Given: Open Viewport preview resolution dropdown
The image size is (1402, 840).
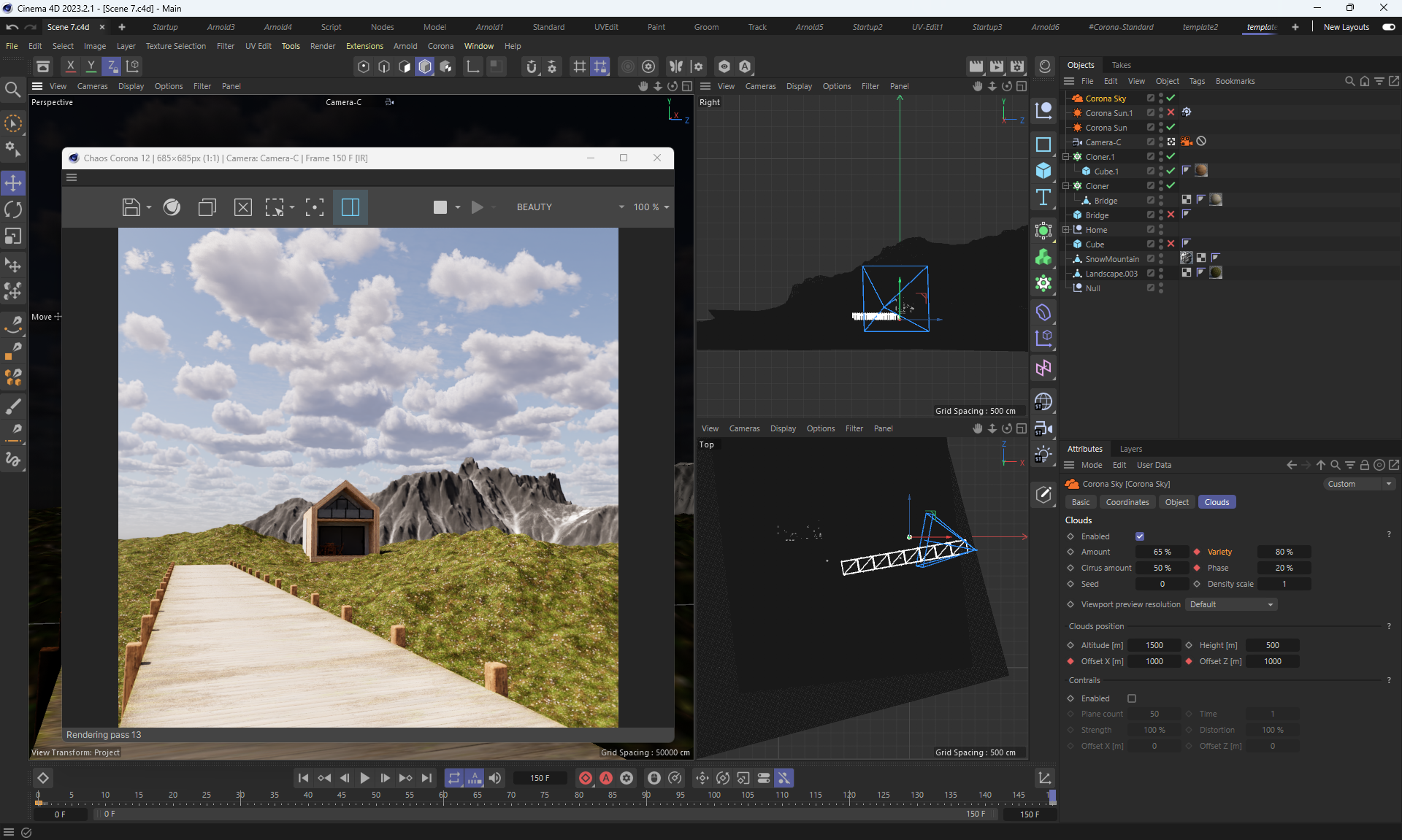Looking at the screenshot, I should click(1231, 604).
